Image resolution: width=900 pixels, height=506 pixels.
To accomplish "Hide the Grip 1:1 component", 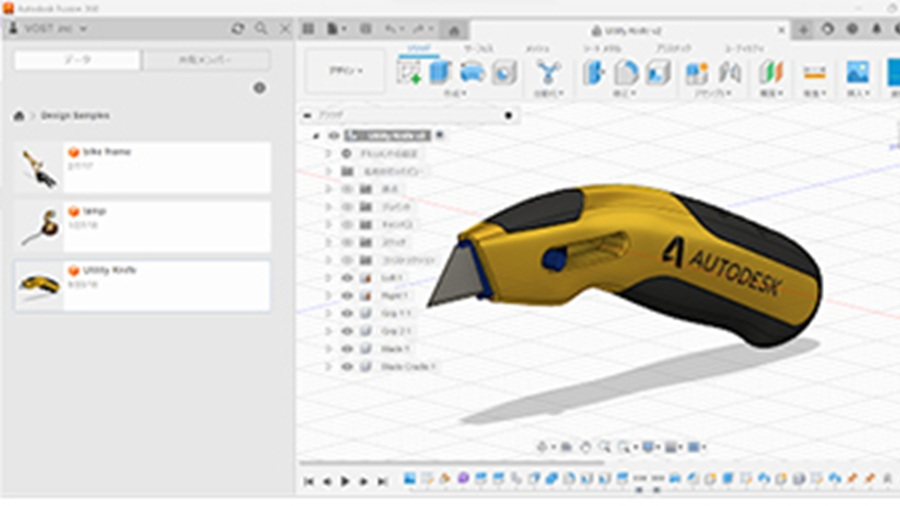I will (347, 313).
